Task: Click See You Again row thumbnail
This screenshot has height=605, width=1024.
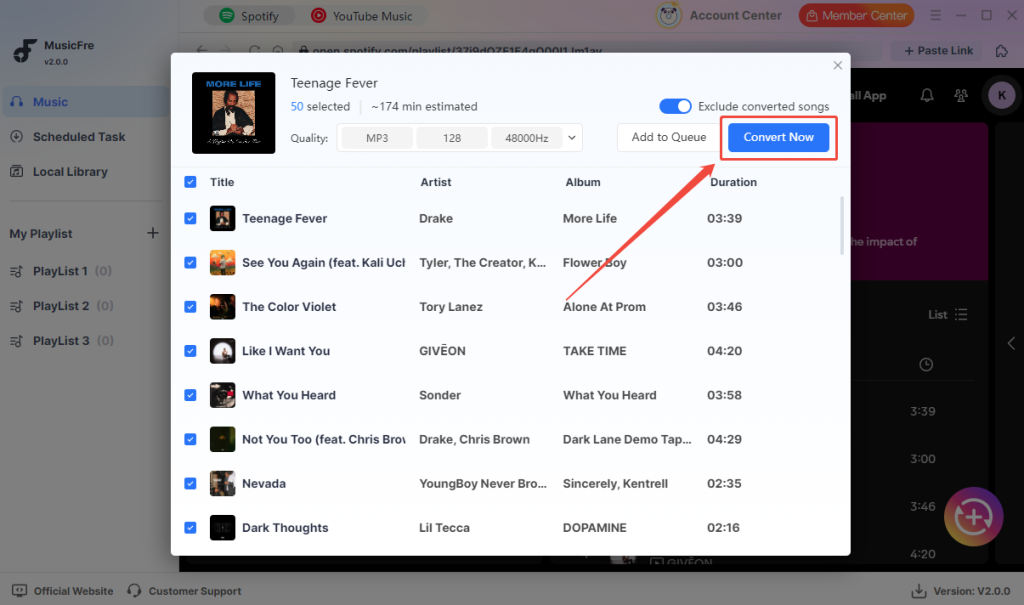Action: [x=222, y=263]
